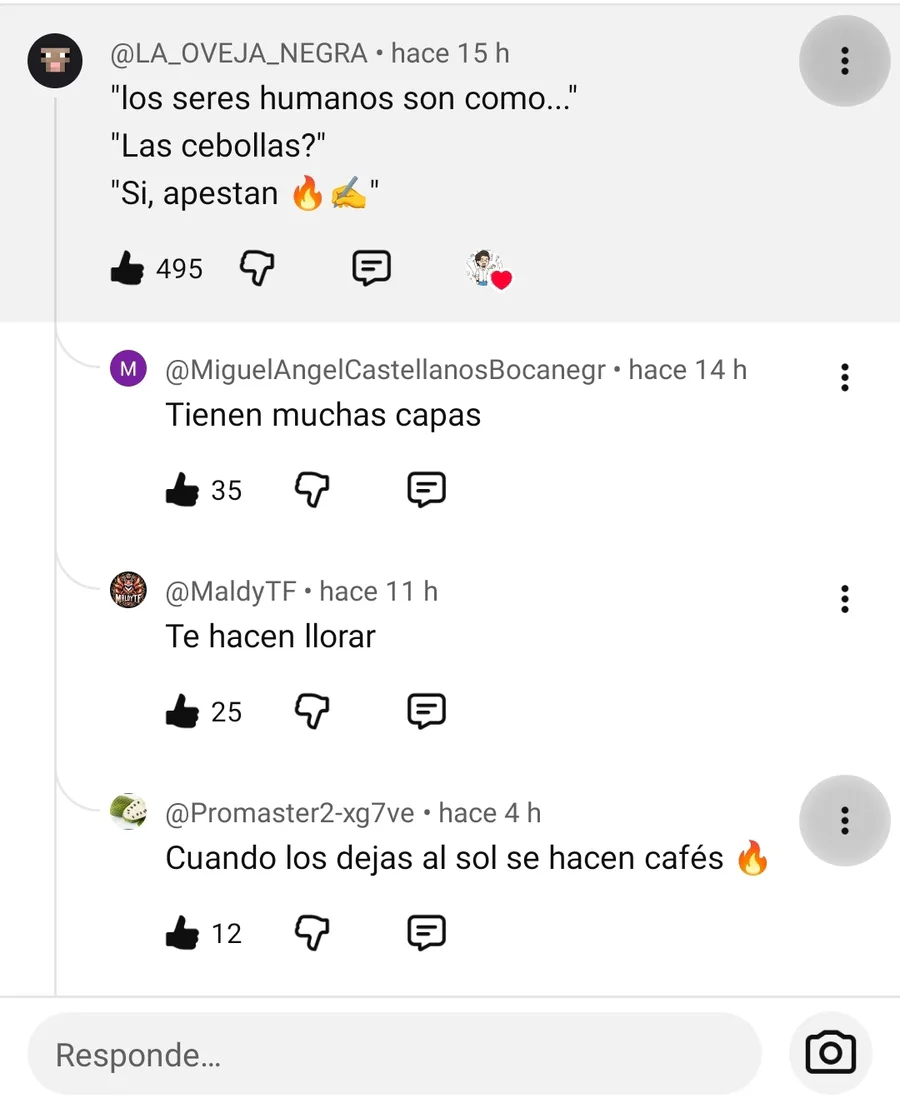The image size is (900, 1113).
Task: Tap the creator heart badge icon
Action: tap(488, 269)
